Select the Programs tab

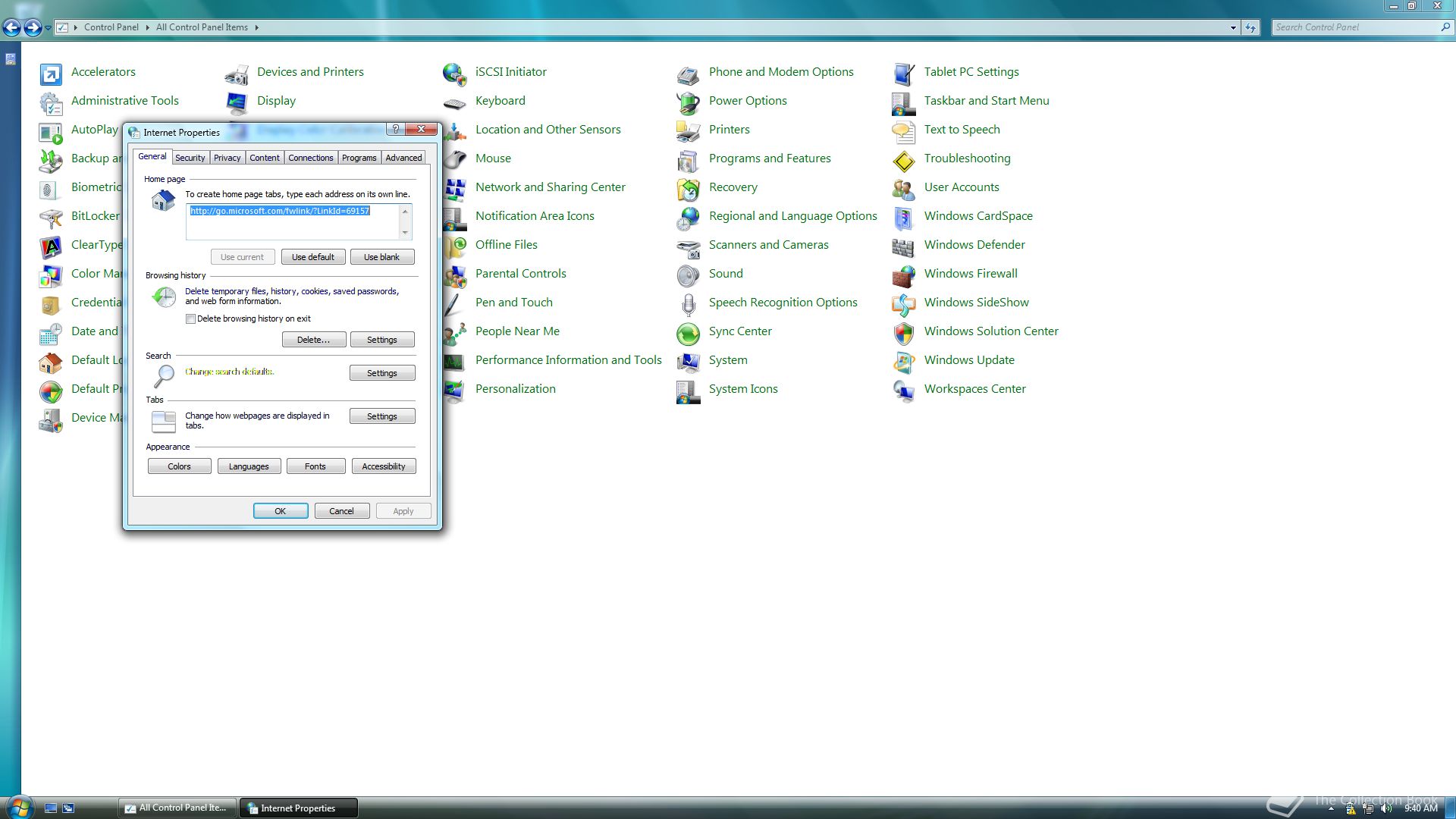[x=359, y=158]
